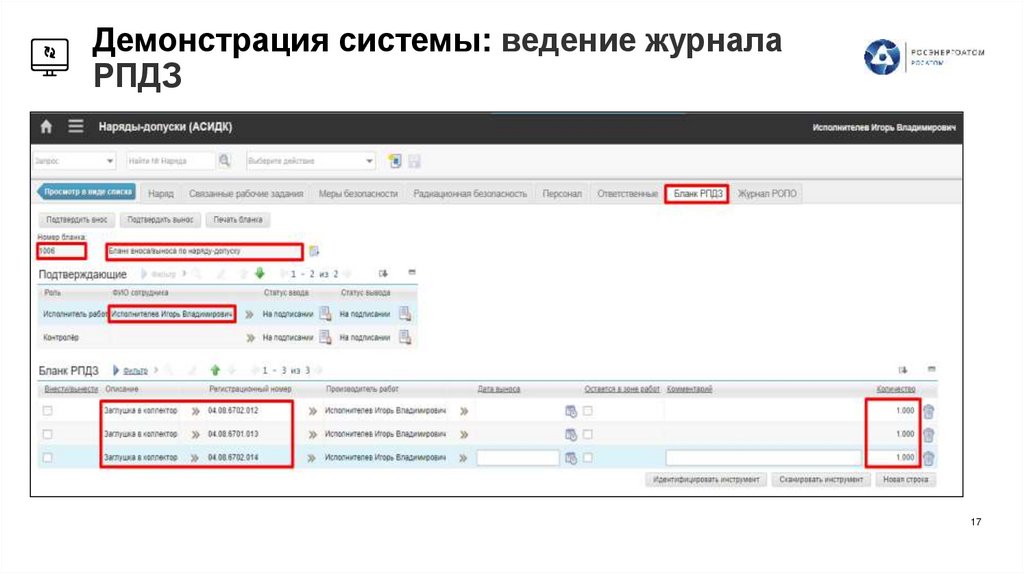The height and width of the screenshot is (574, 1024).
Task: Open detail chevron next to Исполнителев in Подтверждающие
Action: coord(249,314)
